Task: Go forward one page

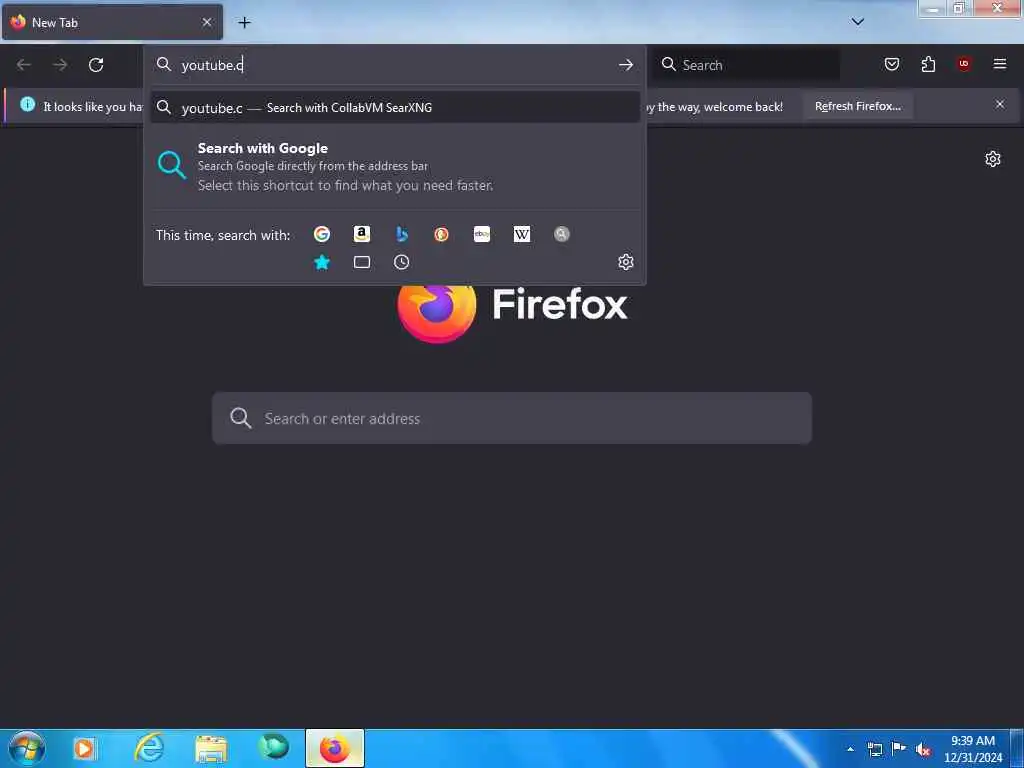Action: tap(60, 65)
